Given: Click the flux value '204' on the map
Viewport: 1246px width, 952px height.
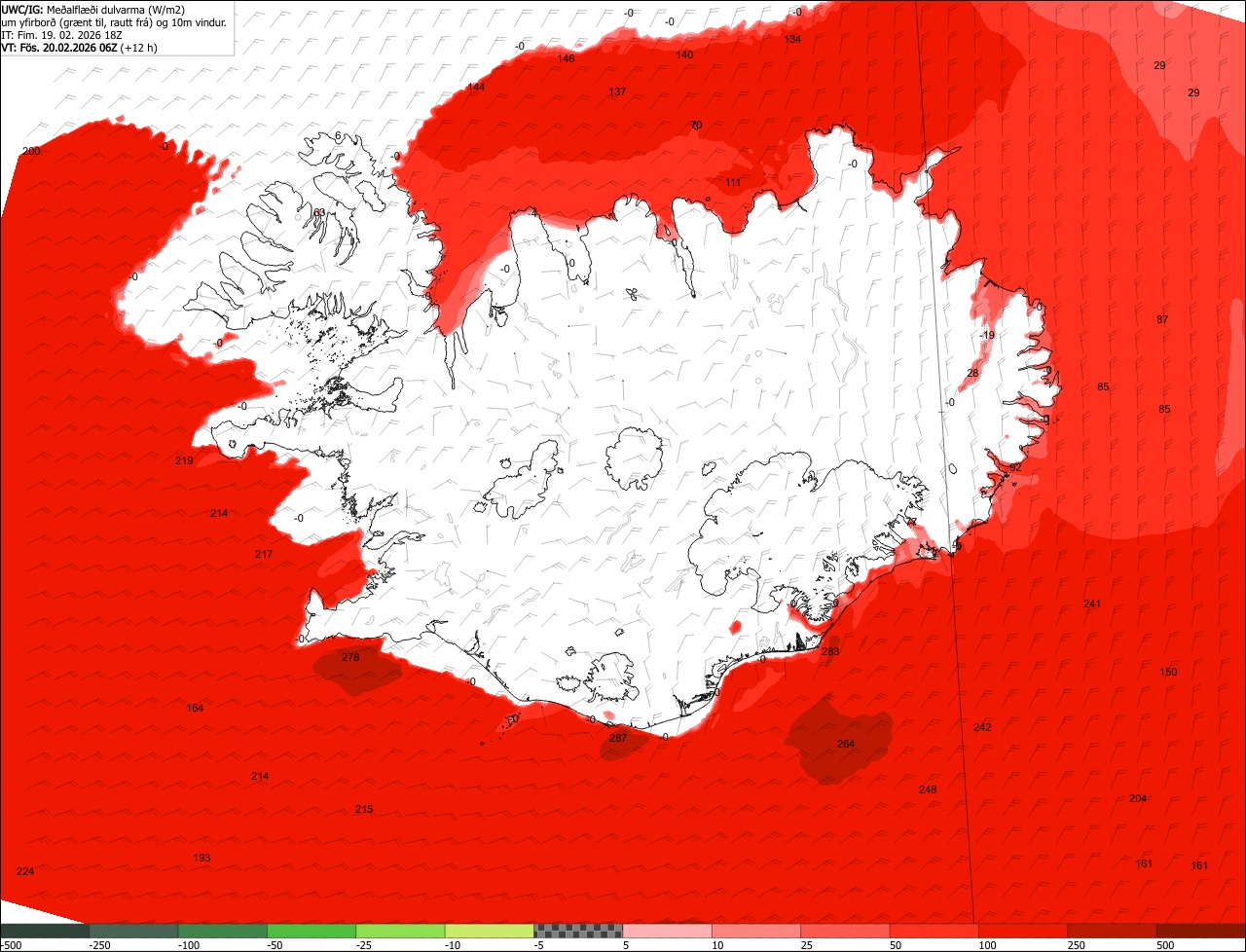Looking at the screenshot, I should coord(1138,798).
